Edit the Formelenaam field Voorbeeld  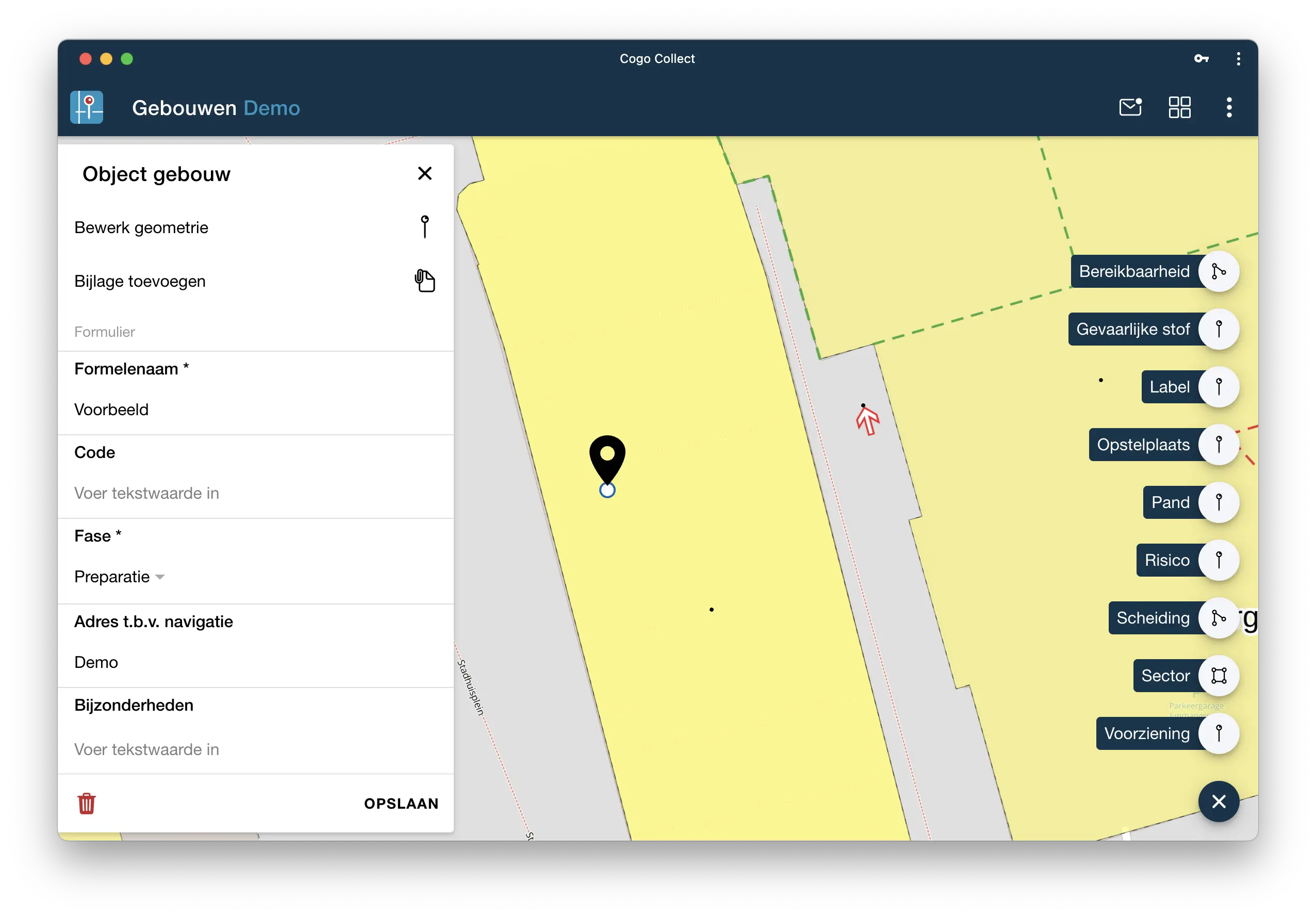pyautogui.click(x=256, y=410)
